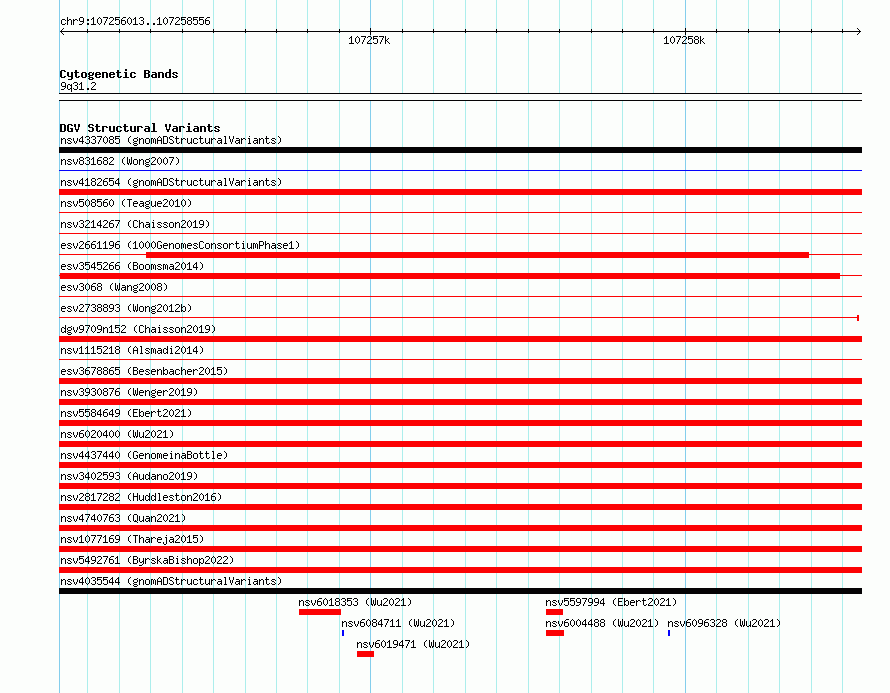Open variant nsv3214267 (Chaisson2019)
Viewport: 890px width, 693px height.
135,224
